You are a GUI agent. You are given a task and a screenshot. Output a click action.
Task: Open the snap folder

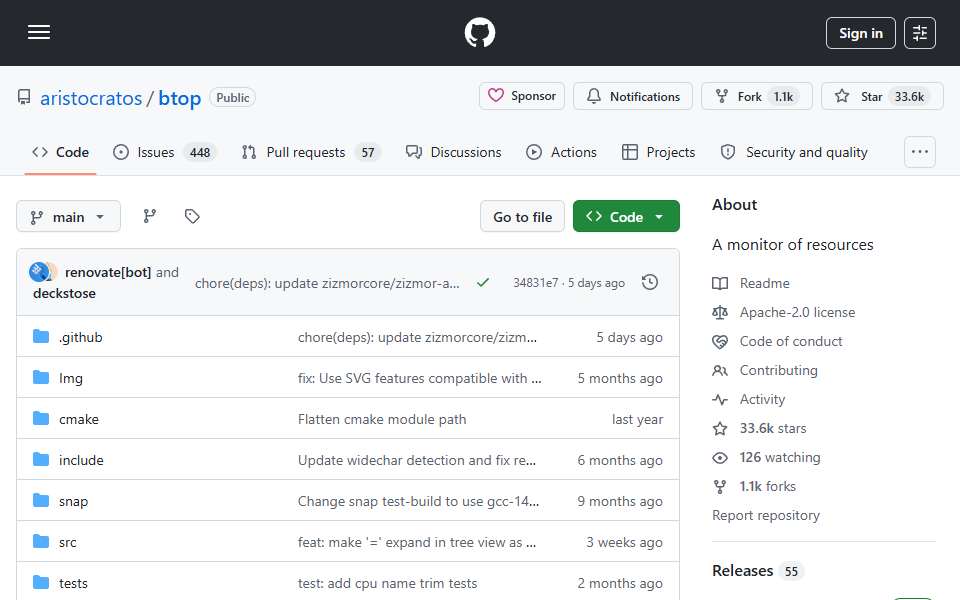73,501
